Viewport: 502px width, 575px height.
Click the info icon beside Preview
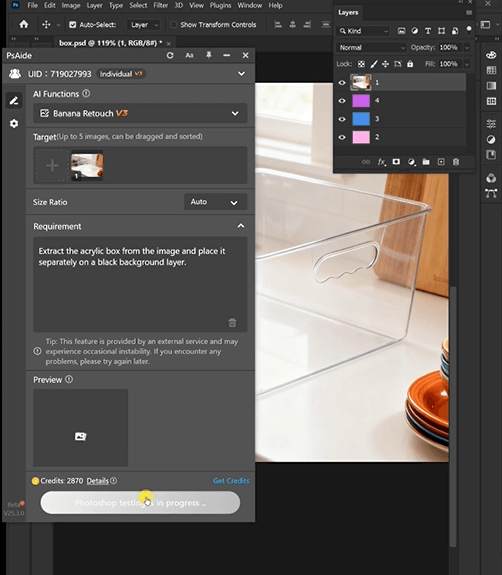coord(69,379)
